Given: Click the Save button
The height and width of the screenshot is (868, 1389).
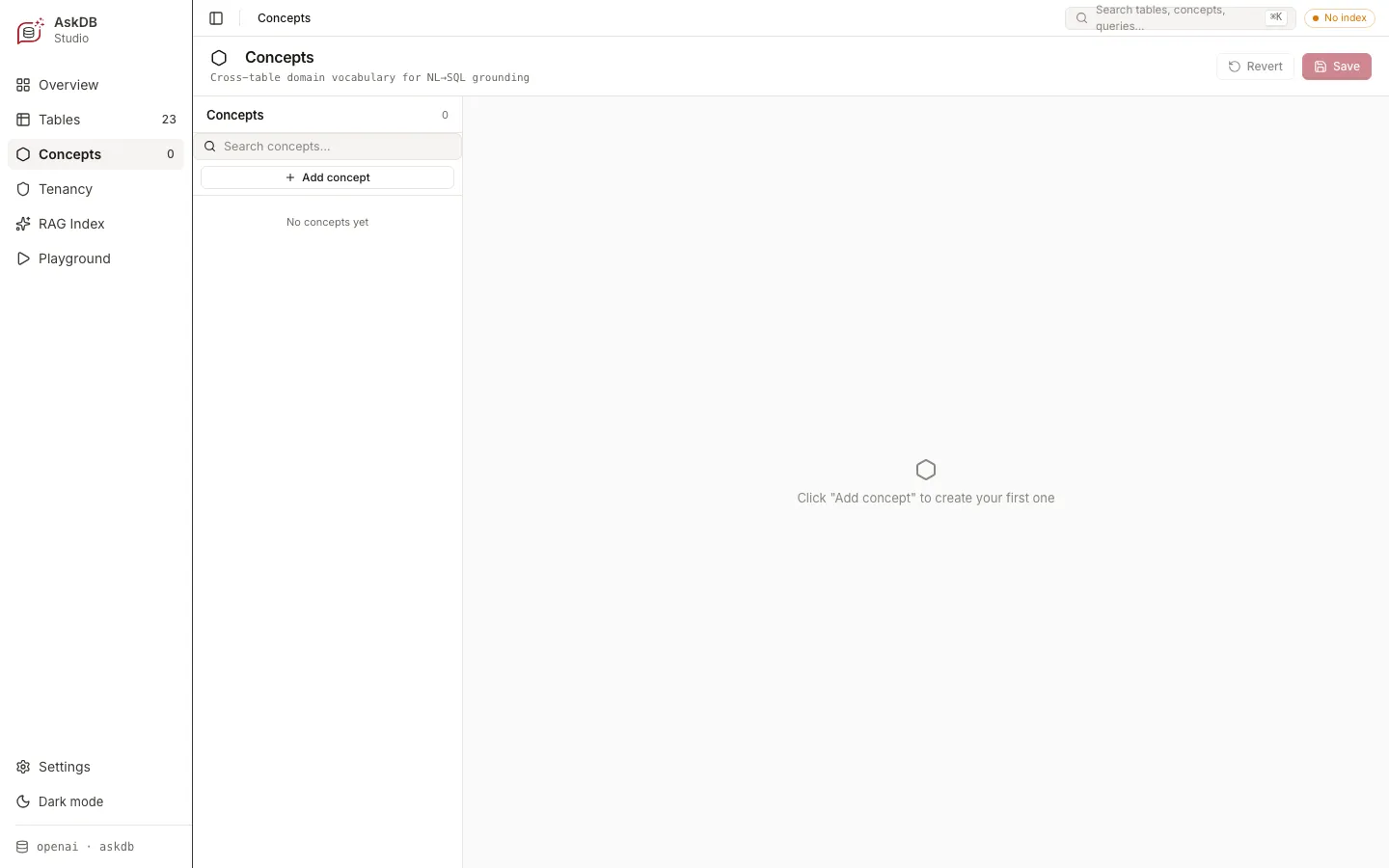Looking at the screenshot, I should point(1337,67).
